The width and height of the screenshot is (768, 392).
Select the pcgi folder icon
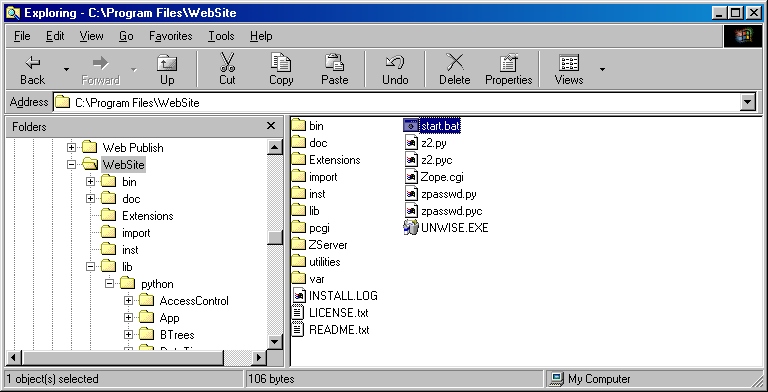pyautogui.click(x=298, y=228)
